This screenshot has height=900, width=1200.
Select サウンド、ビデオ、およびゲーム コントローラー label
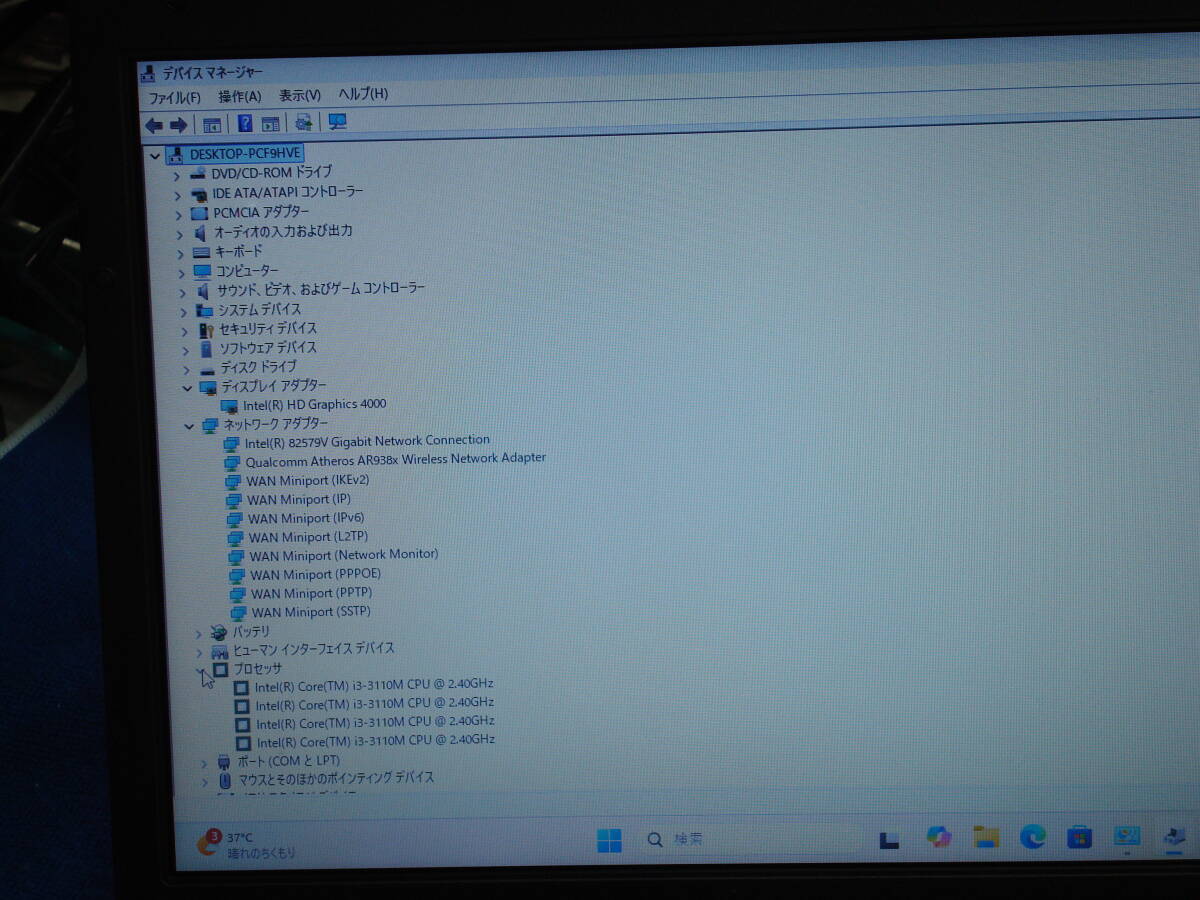click(321, 289)
